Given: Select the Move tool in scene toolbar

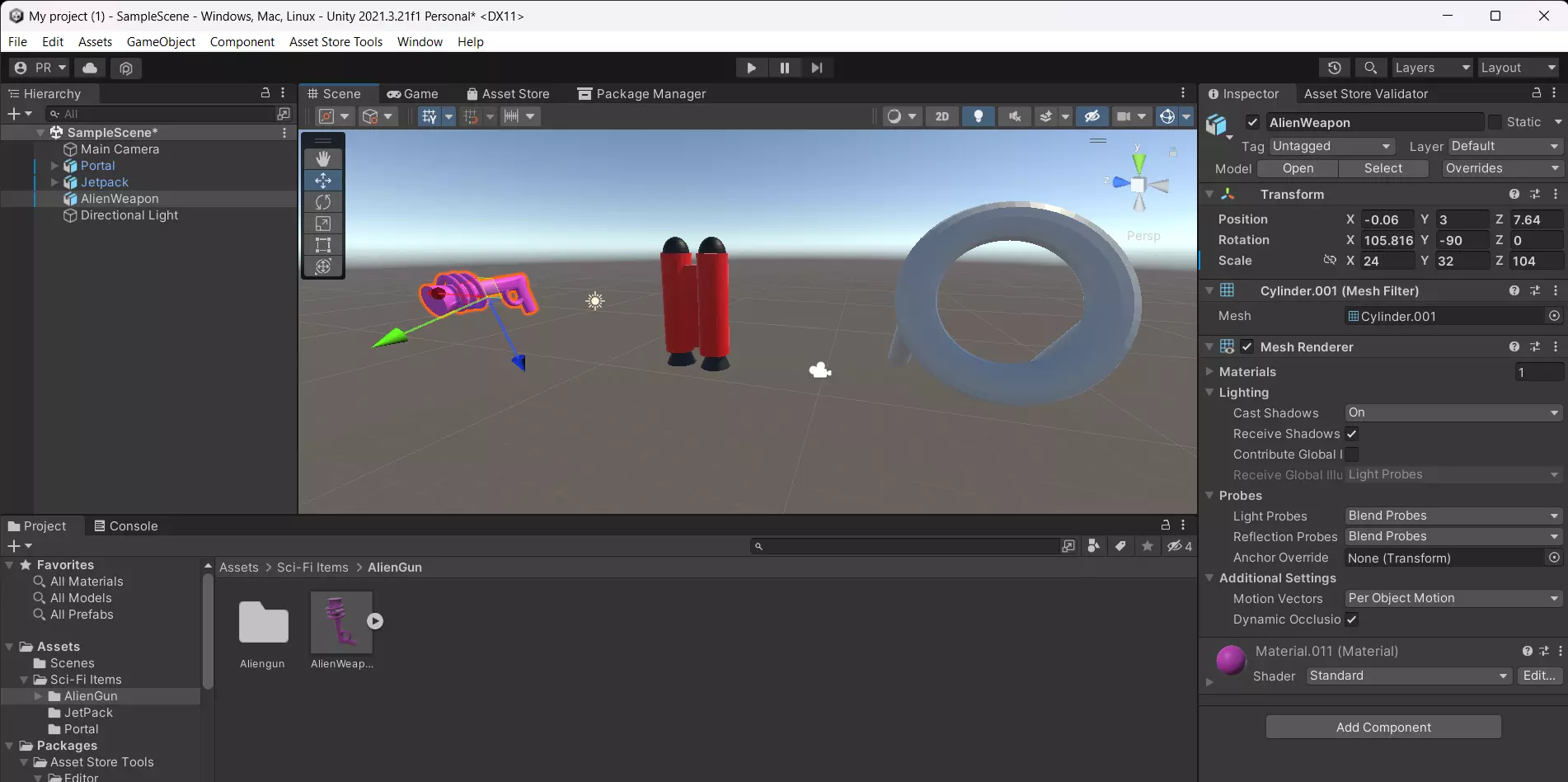Looking at the screenshot, I should (323, 180).
